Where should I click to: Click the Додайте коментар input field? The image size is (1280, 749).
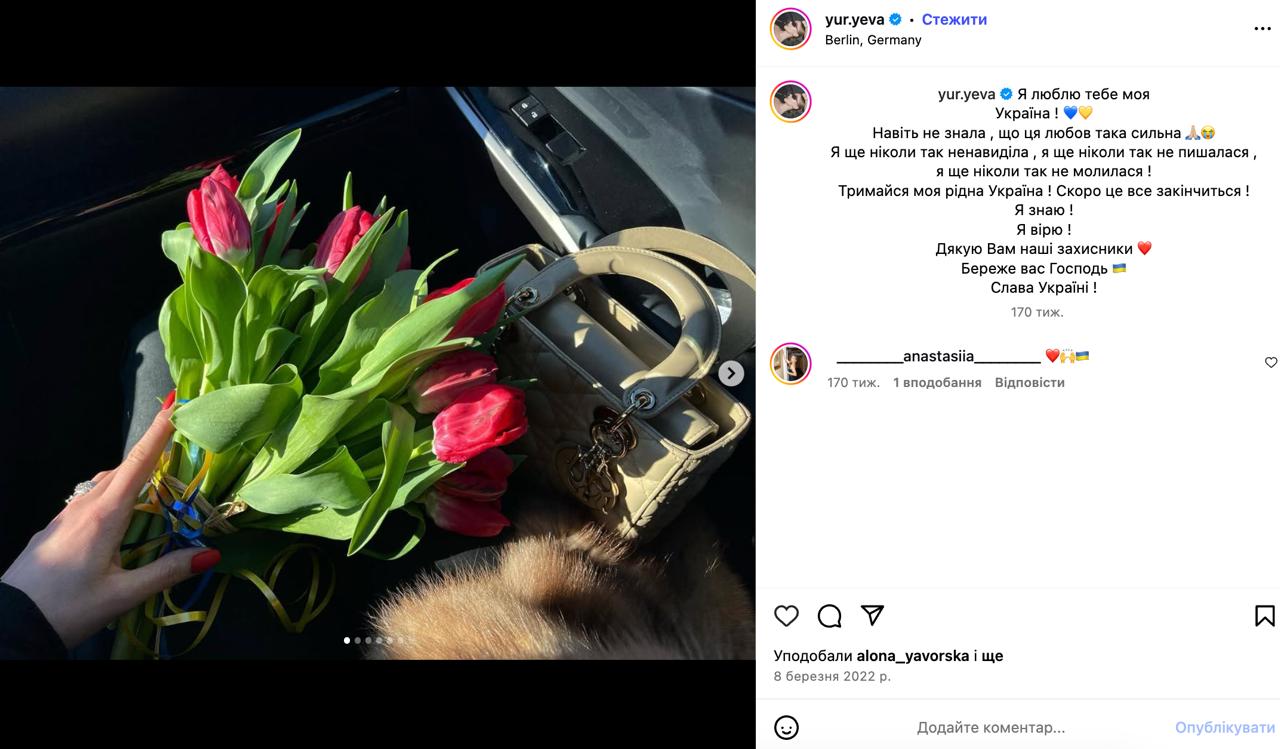click(x=990, y=728)
